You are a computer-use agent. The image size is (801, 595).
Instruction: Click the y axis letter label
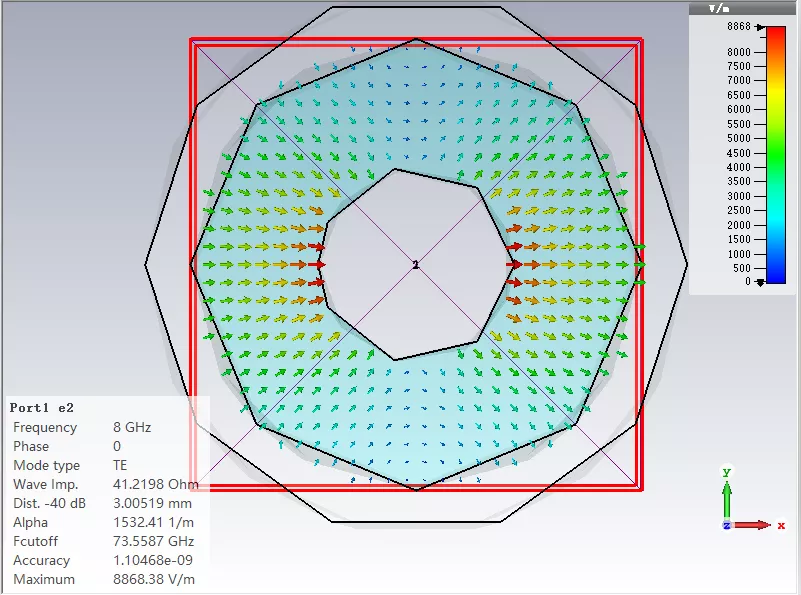pos(726,472)
